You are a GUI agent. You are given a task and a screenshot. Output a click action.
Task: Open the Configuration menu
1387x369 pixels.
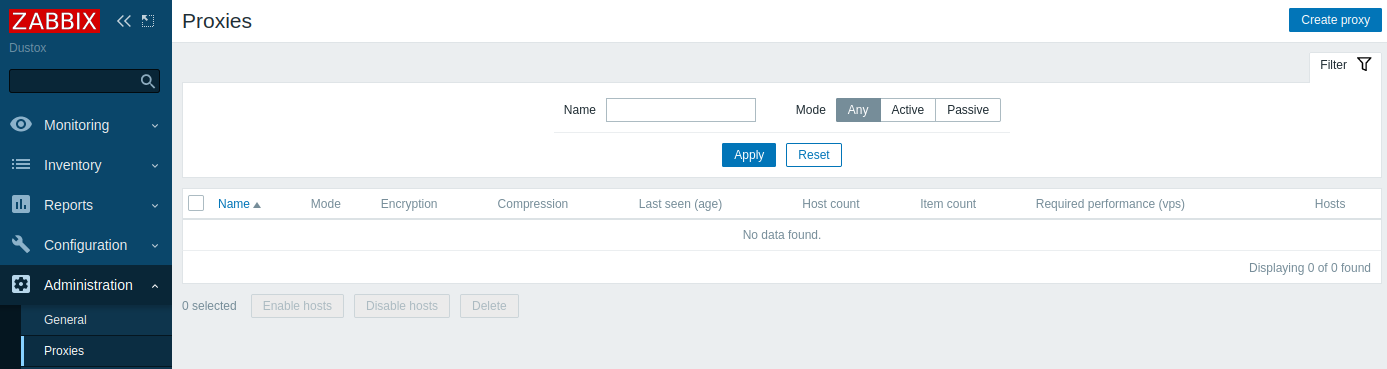[x=86, y=245]
